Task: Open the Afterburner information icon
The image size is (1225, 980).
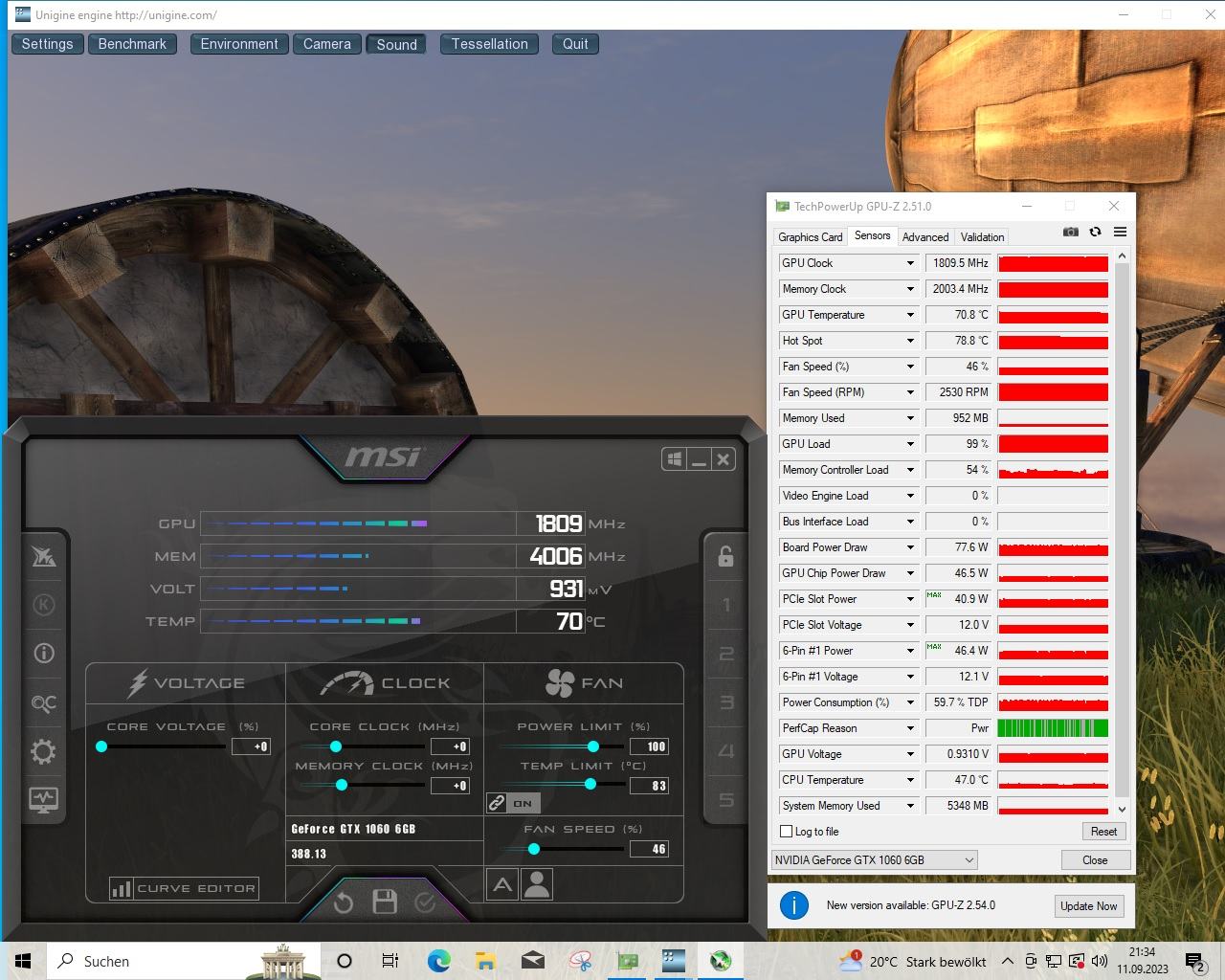Action: pyautogui.click(x=43, y=654)
